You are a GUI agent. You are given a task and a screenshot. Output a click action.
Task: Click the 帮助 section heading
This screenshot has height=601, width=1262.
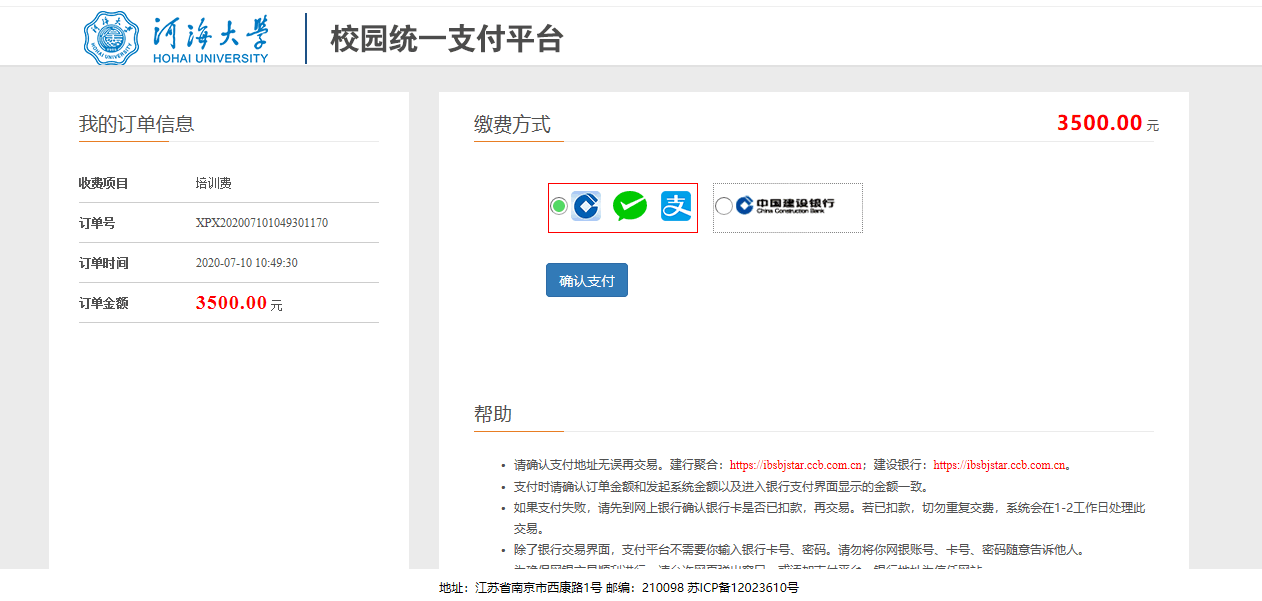click(493, 414)
